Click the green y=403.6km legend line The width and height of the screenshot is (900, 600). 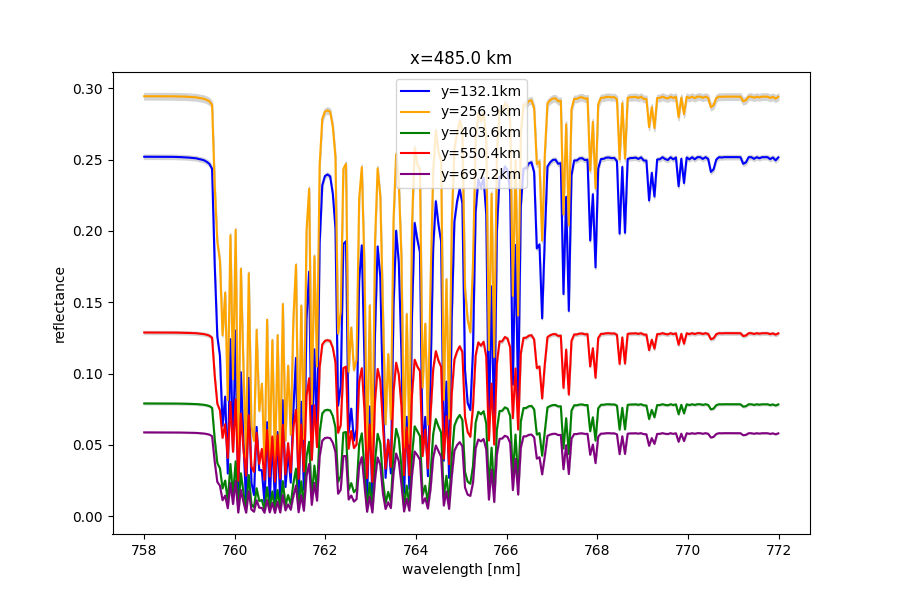click(414, 133)
